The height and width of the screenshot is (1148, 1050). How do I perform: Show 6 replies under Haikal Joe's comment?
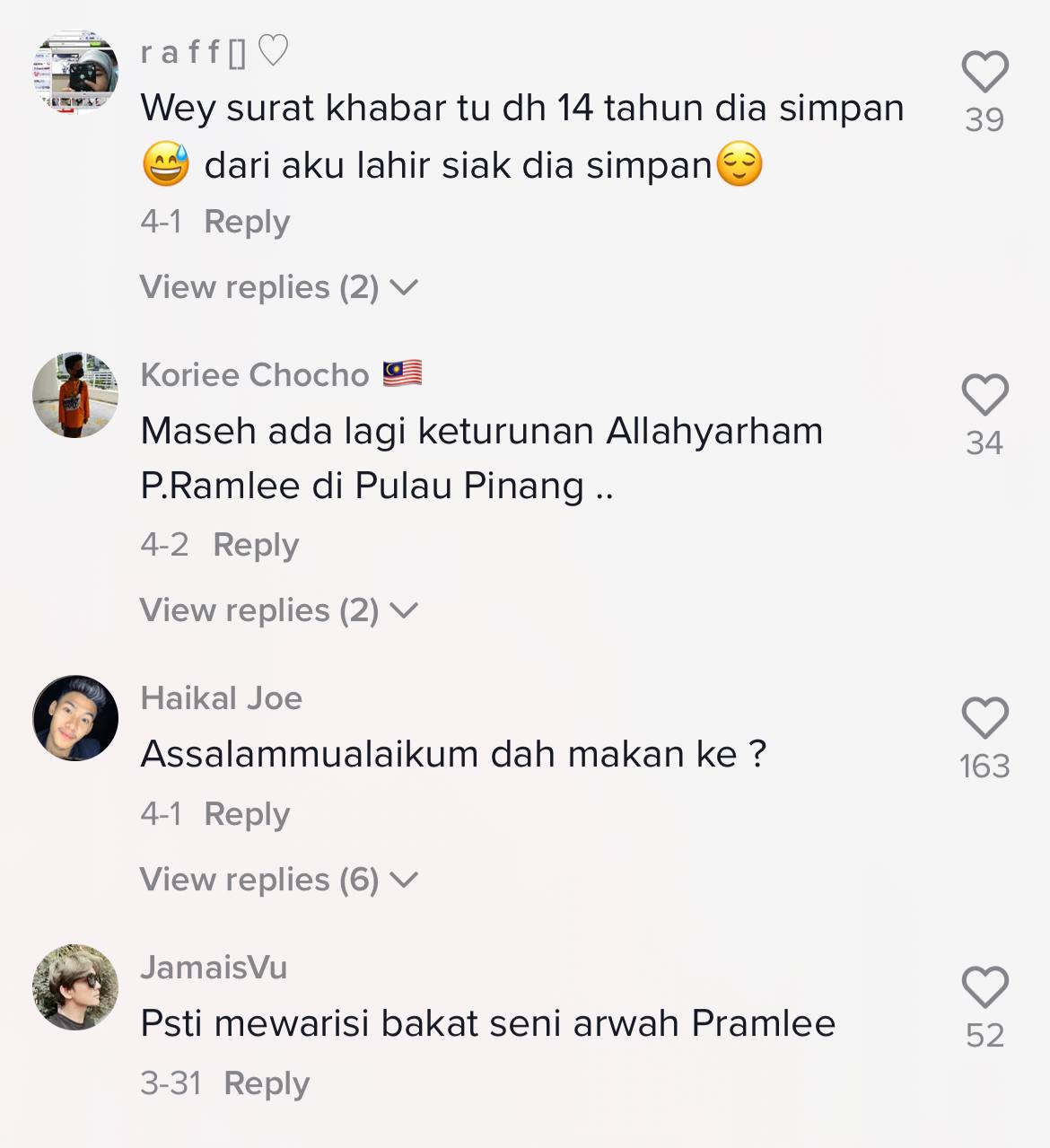pyautogui.click(x=279, y=880)
